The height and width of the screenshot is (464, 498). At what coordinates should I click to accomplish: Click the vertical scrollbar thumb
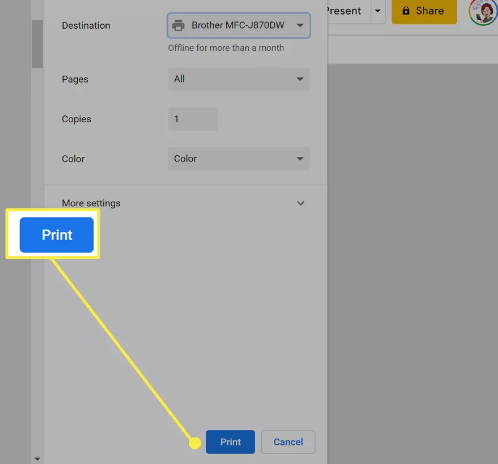(37, 44)
